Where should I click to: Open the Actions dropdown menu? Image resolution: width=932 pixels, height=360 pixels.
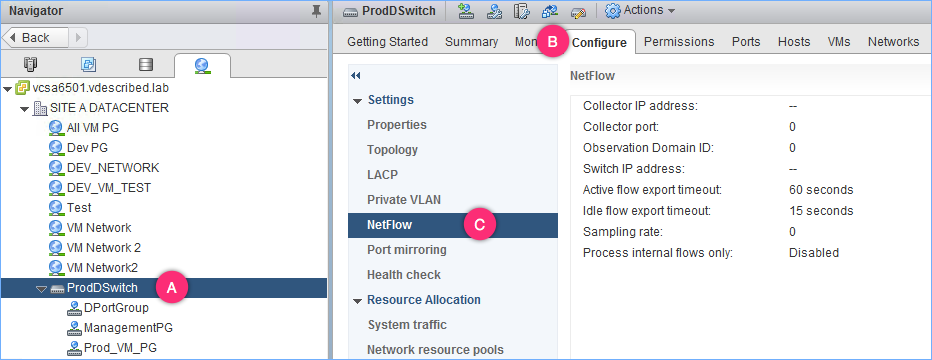[x=640, y=10]
